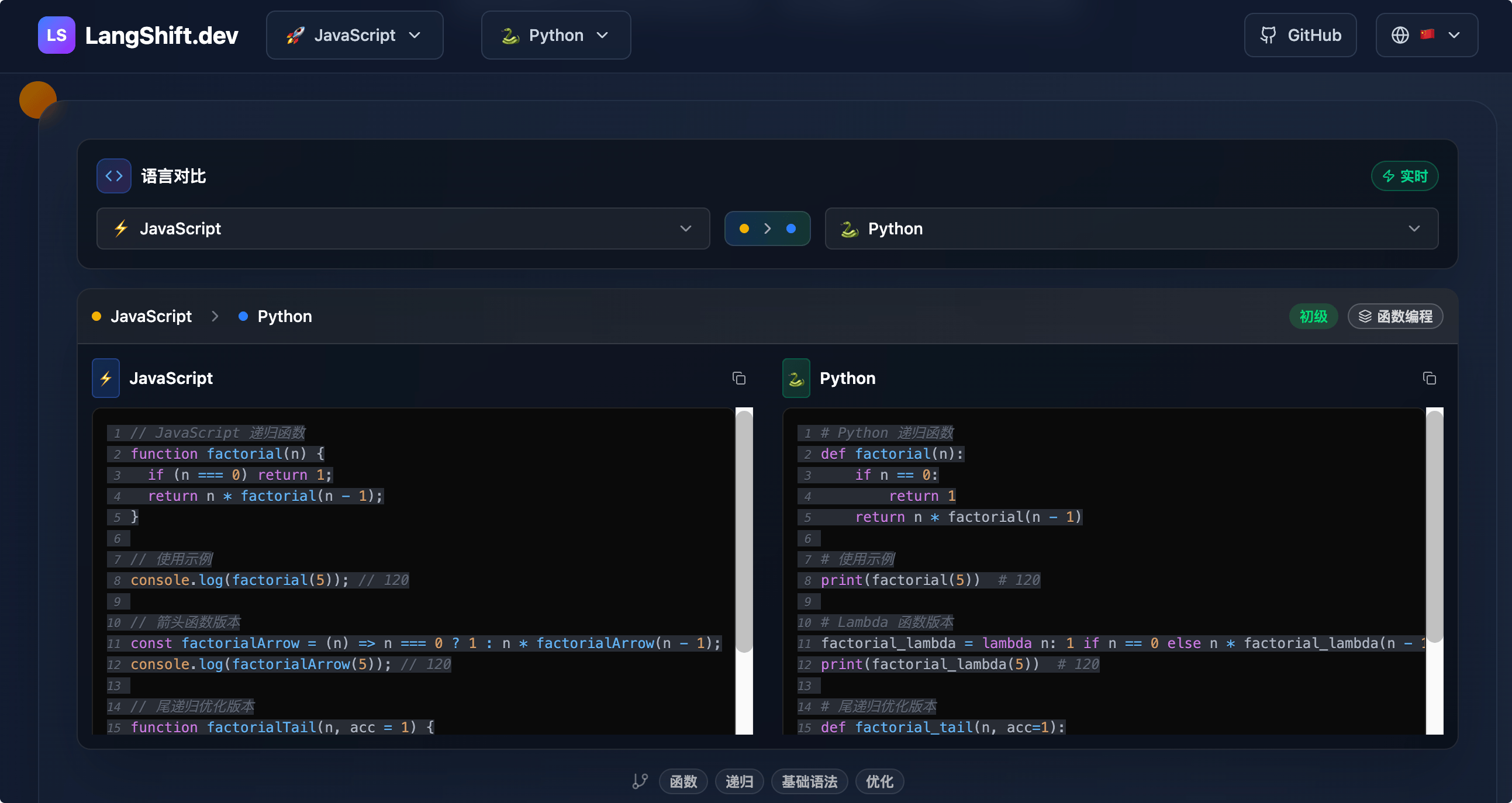The width and height of the screenshot is (1512, 803).
Task: Select the 函数 tag
Action: pyautogui.click(x=683, y=781)
